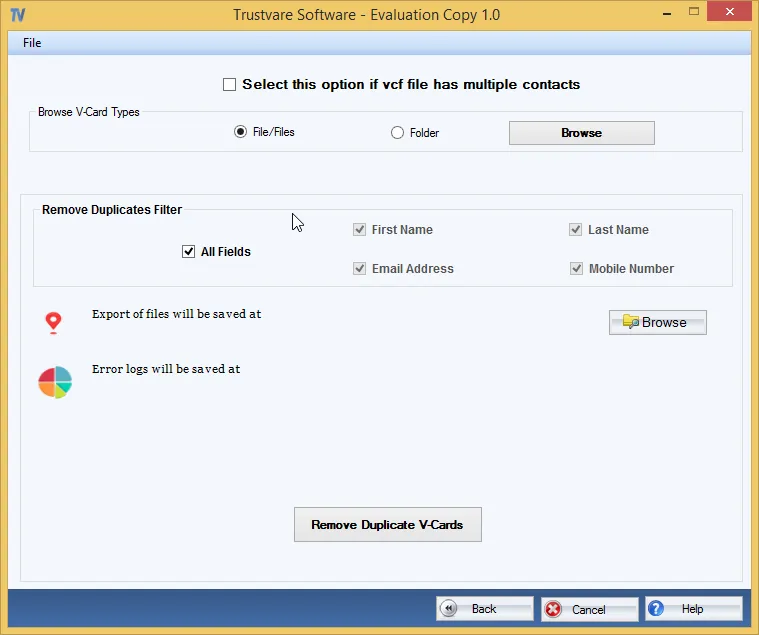Click 'Browse V-Card Types' group label

click(x=89, y=112)
